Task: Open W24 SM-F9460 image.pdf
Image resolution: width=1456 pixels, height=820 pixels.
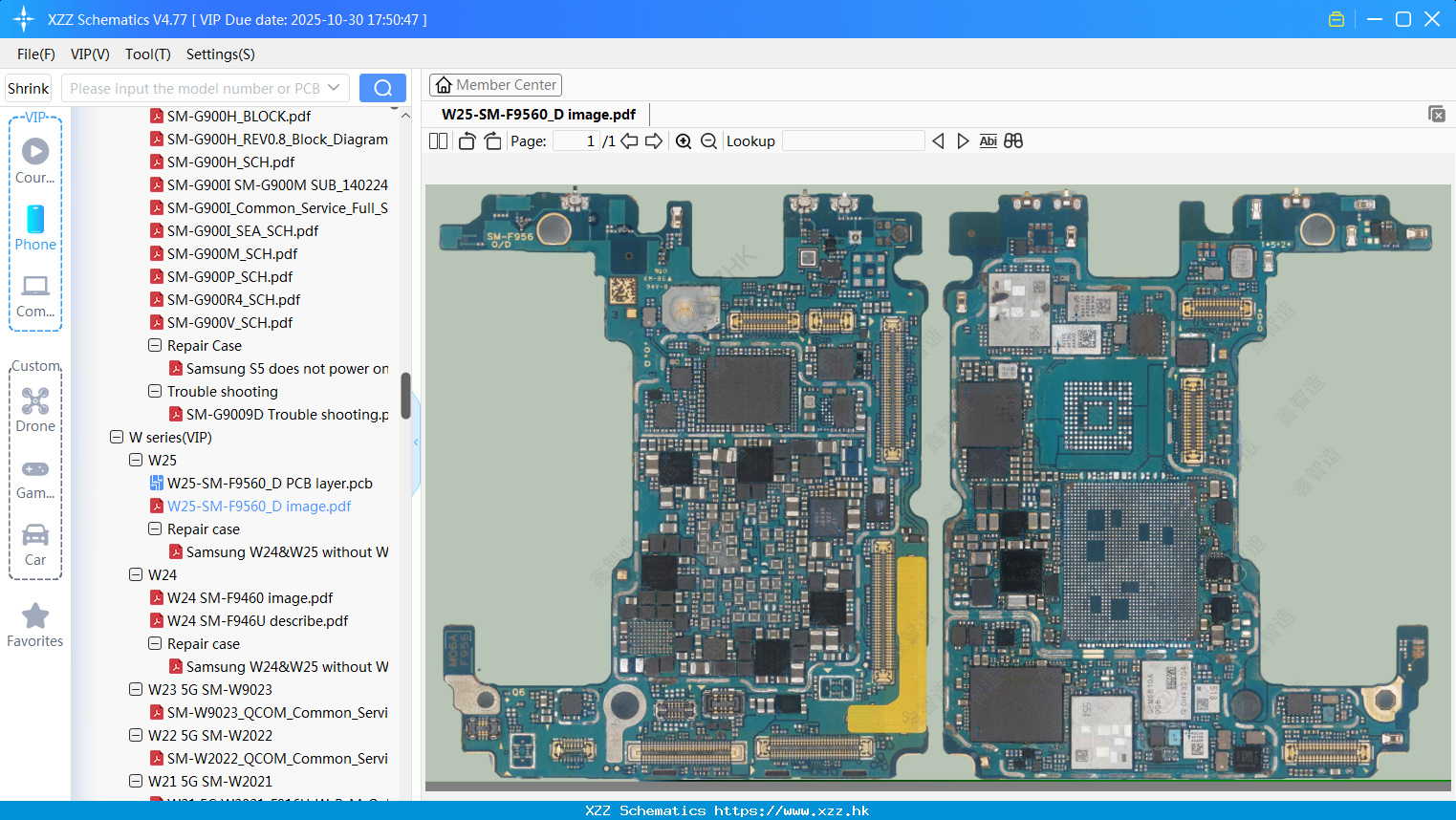Action: pos(250,597)
